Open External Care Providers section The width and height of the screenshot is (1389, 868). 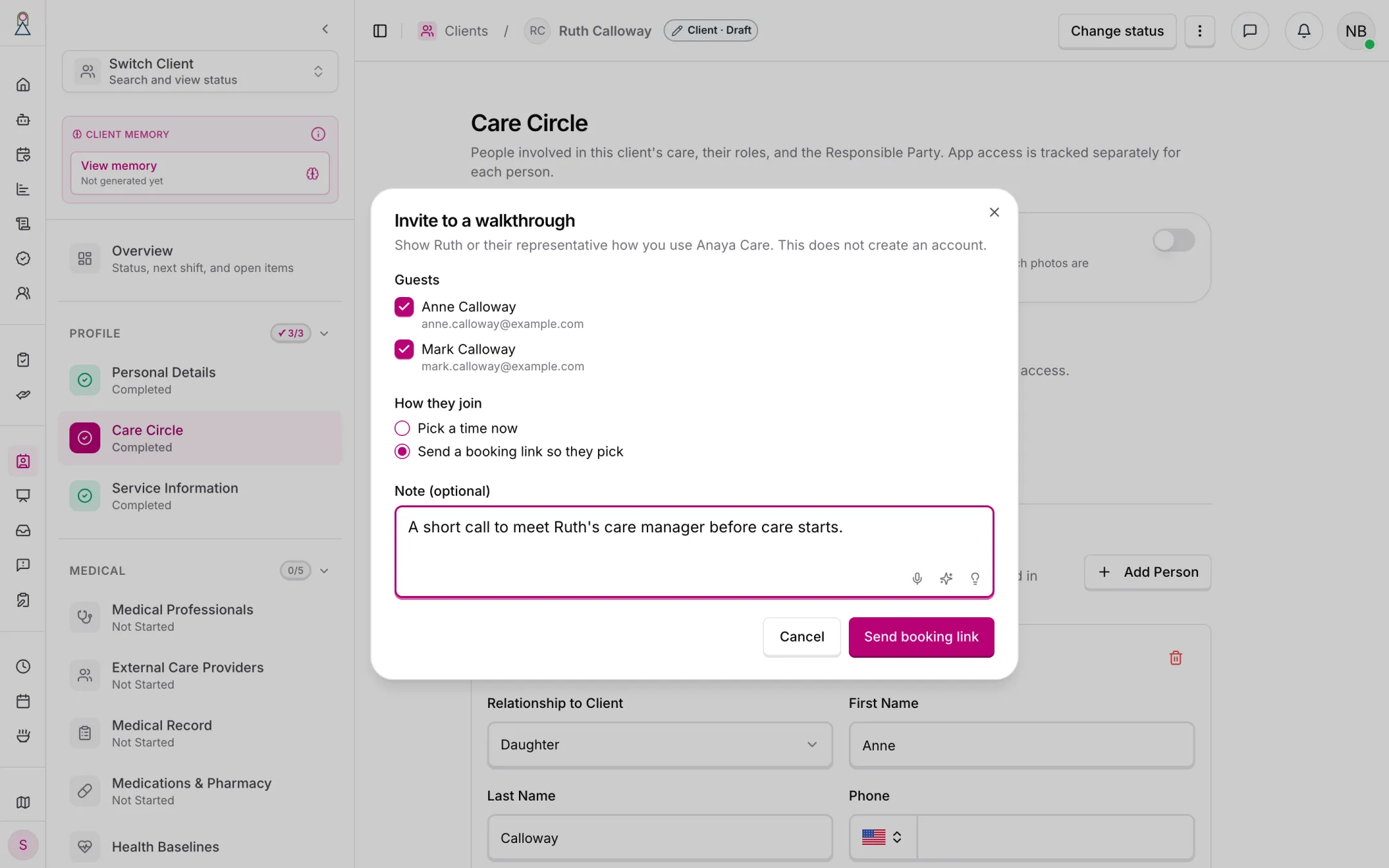pos(200,675)
